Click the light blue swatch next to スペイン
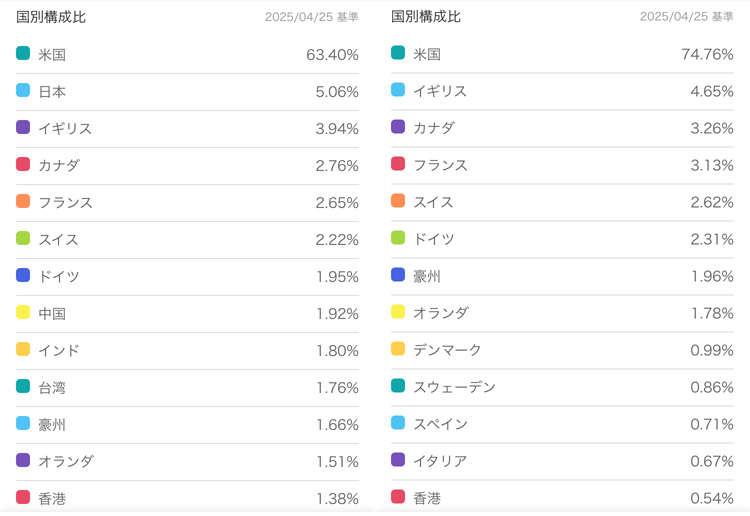This screenshot has height=516, width=750. tap(398, 423)
